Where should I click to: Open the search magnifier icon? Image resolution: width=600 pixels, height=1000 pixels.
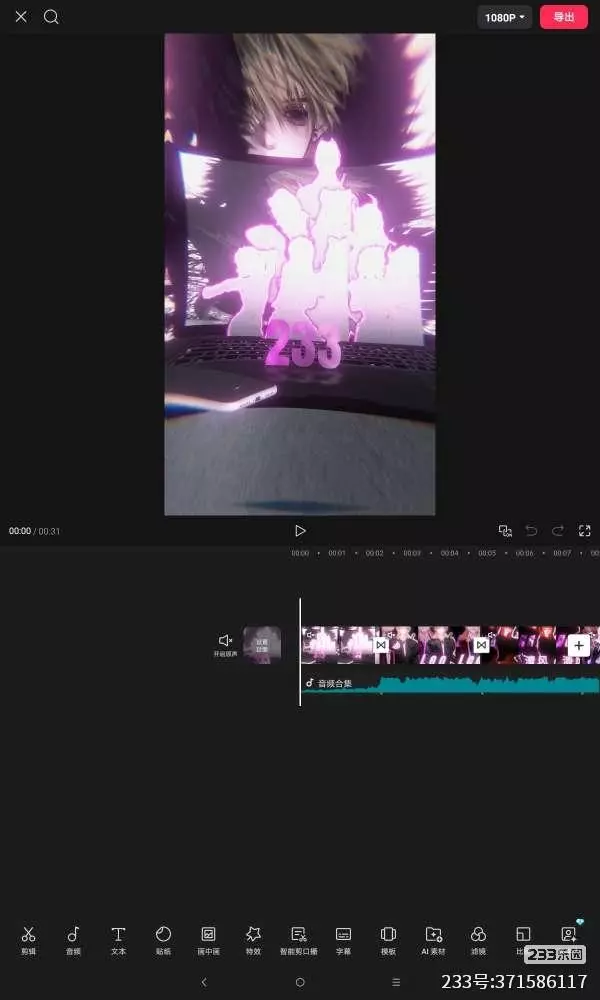point(51,17)
